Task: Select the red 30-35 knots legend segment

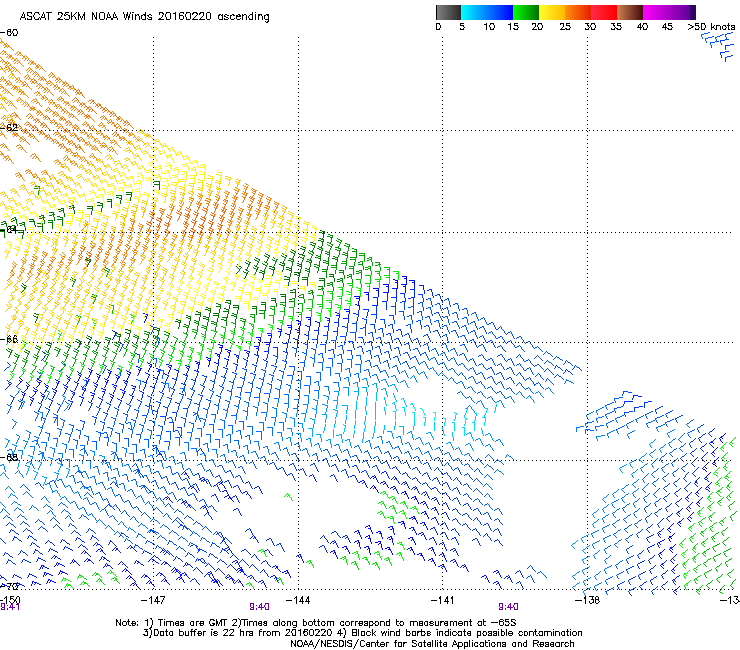Action: click(x=604, y=12)
